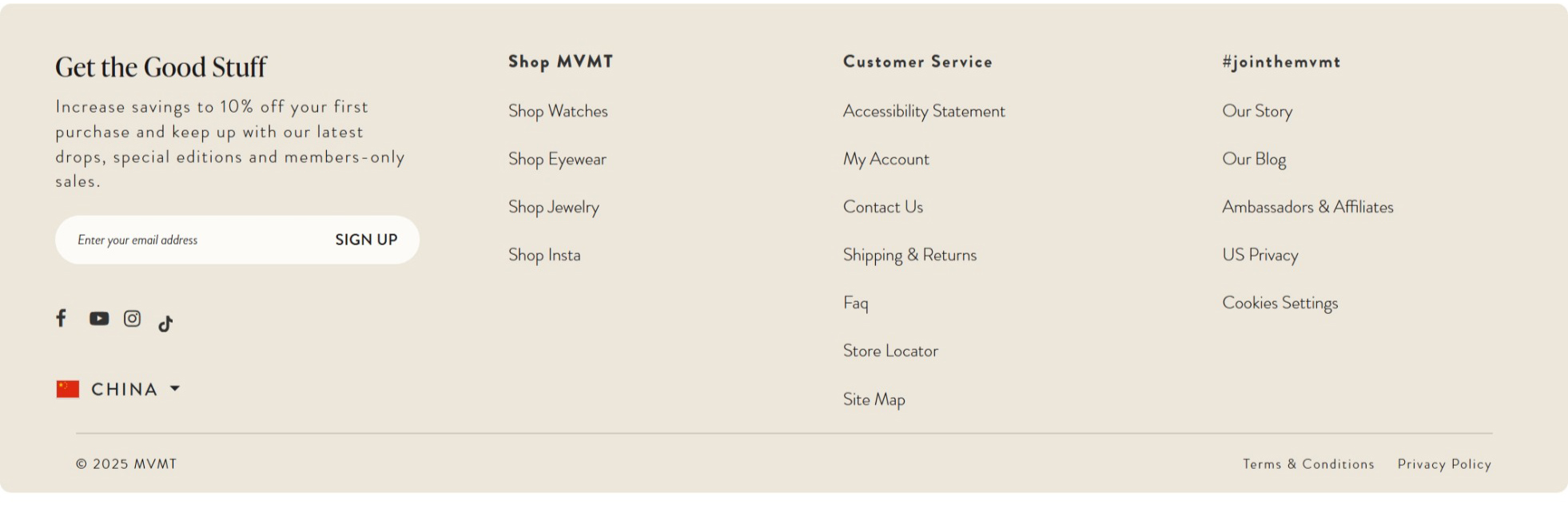Image resolution: width=1568 pixels, height=516 pixels.
Task: Go to My Account
Action: point(885,159)
